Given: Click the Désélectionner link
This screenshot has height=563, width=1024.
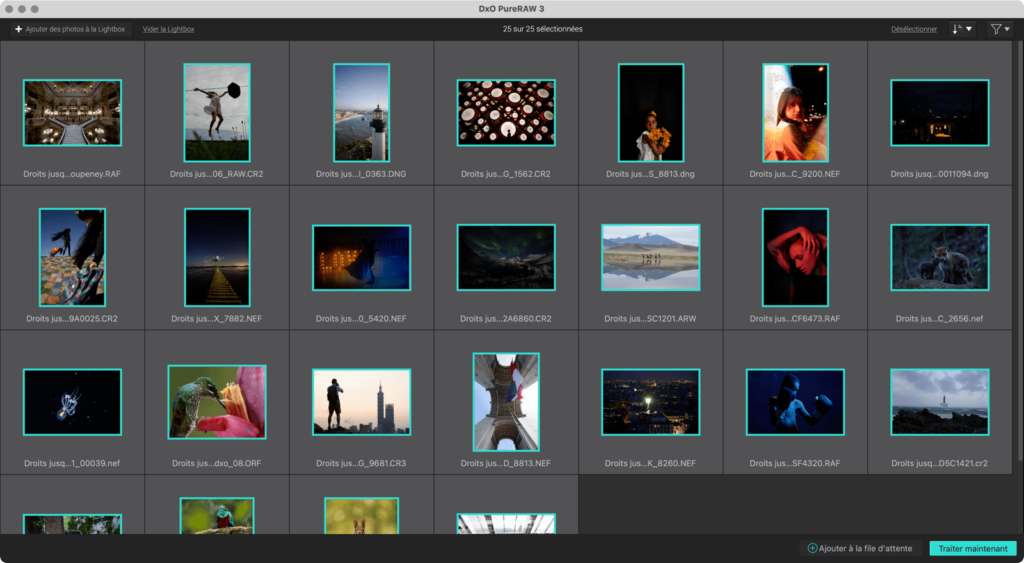Looking at the screenshot, I should point(914,29).
